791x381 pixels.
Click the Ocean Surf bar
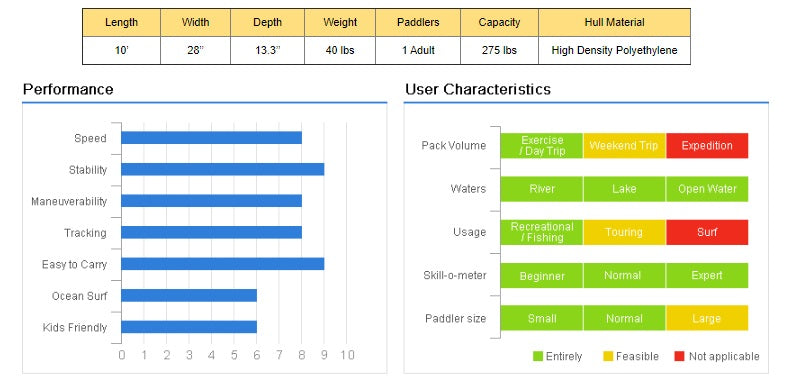(x=189, y=295)
